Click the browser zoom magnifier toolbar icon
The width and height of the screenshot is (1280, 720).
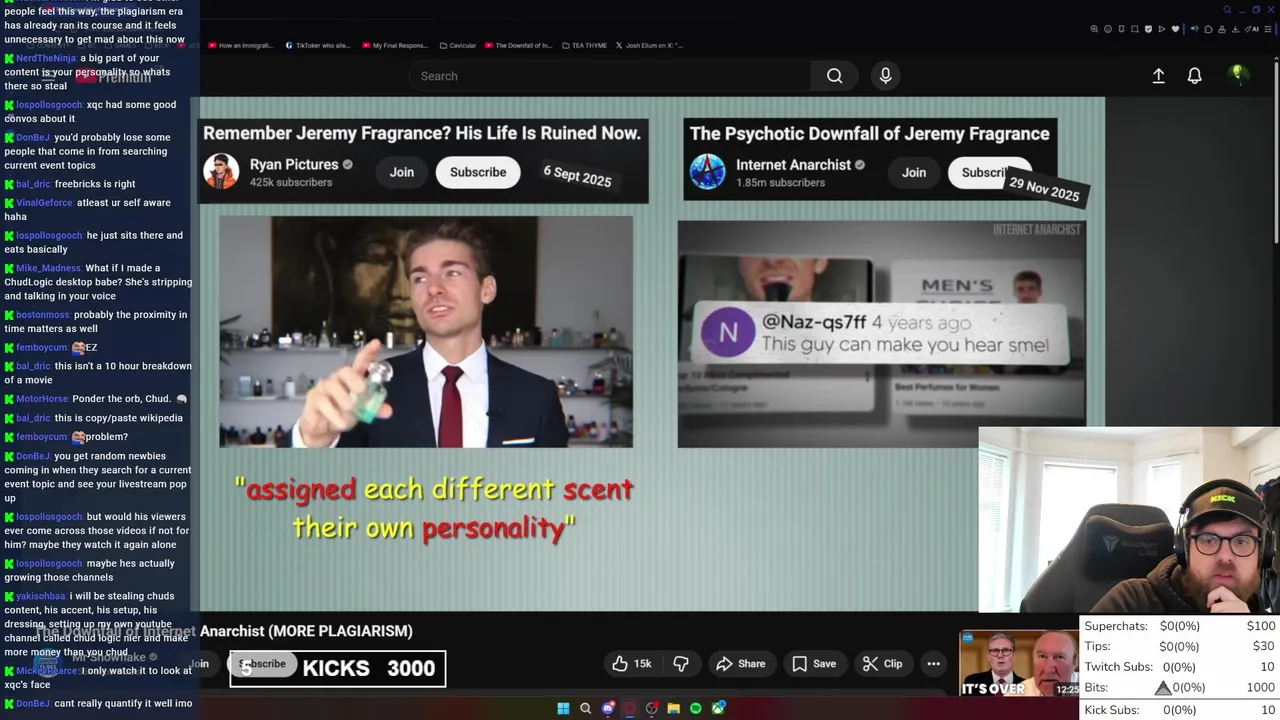click(1094, 29)
